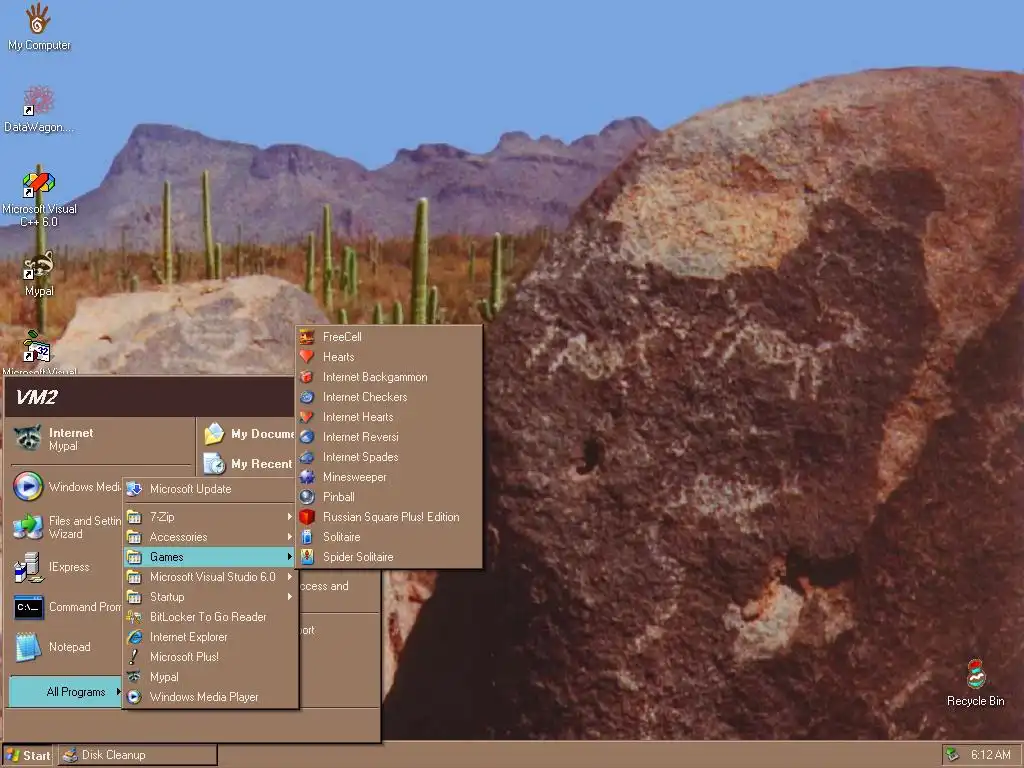
Task: Open Microsoft Visual C++ 6.0 desktop icon
Action: (38, 184)
